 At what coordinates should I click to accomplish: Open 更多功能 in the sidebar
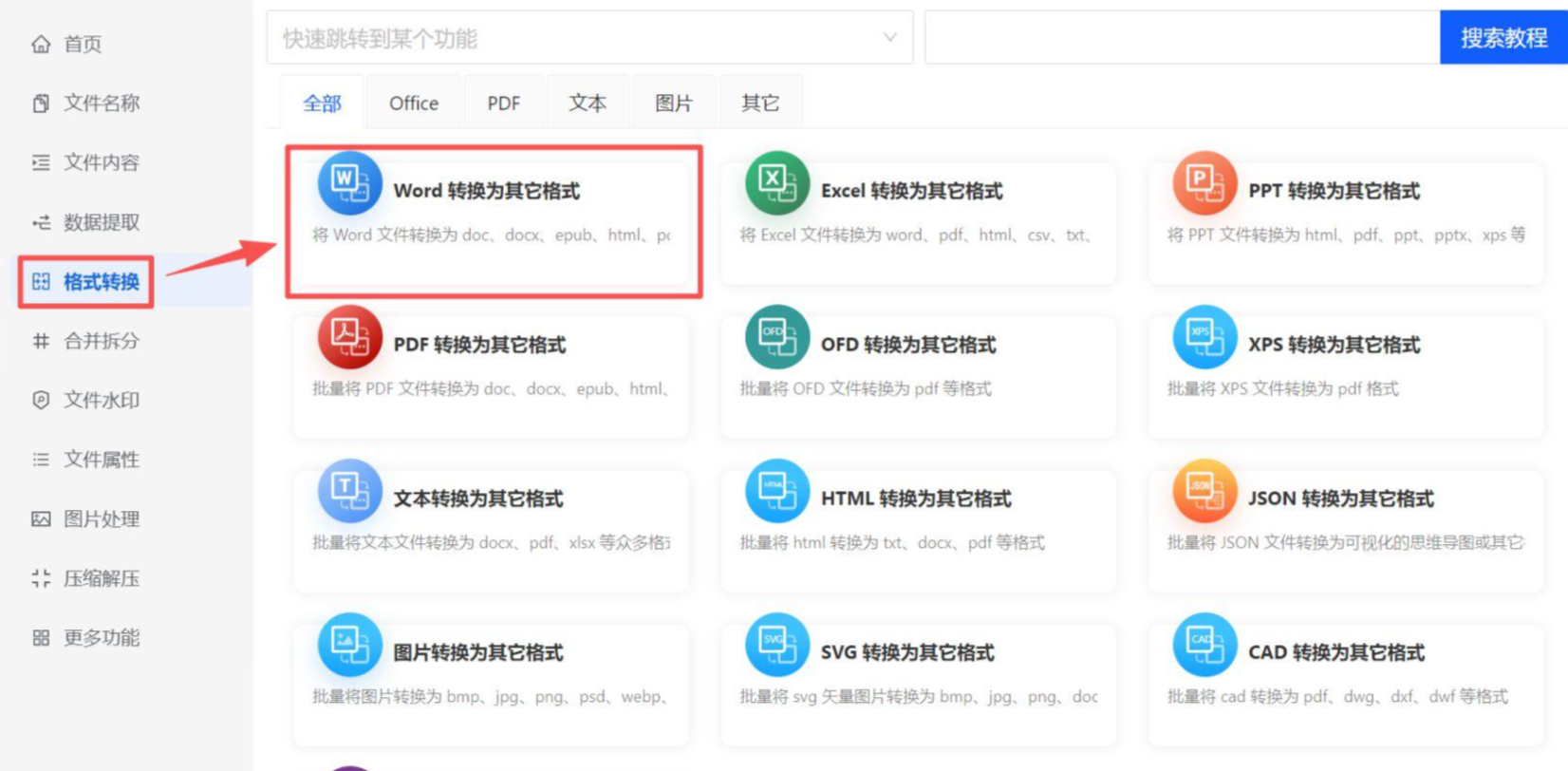pyautogui.click(x=102, y=638)
